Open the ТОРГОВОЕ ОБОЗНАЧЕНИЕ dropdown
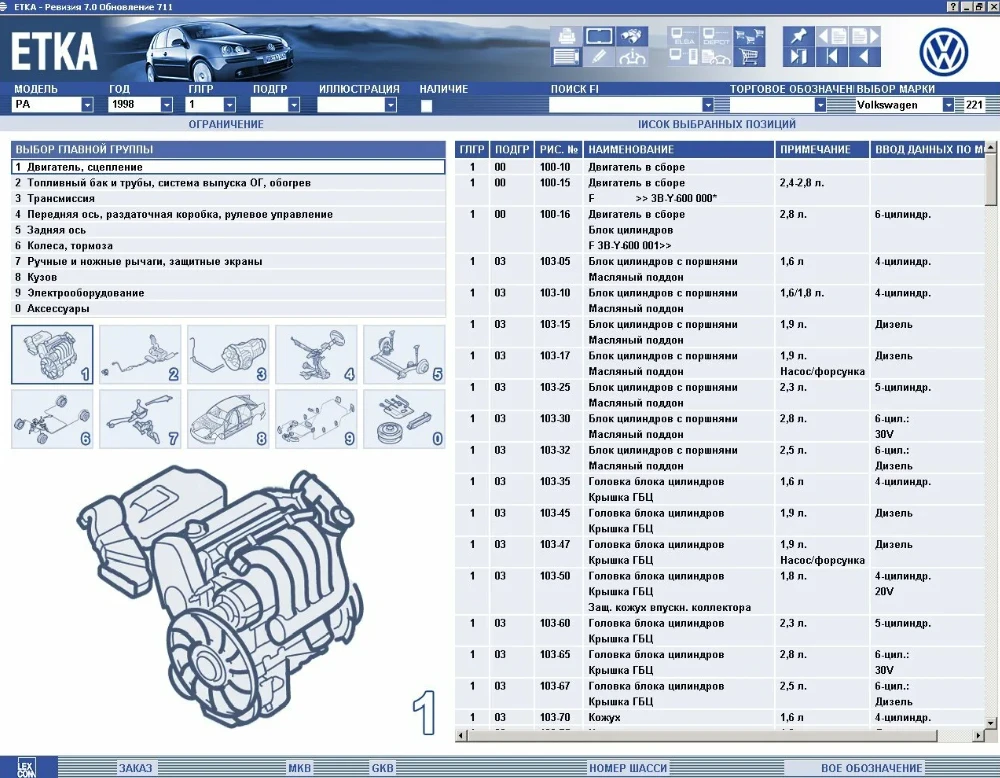 (x=820, y=105)
